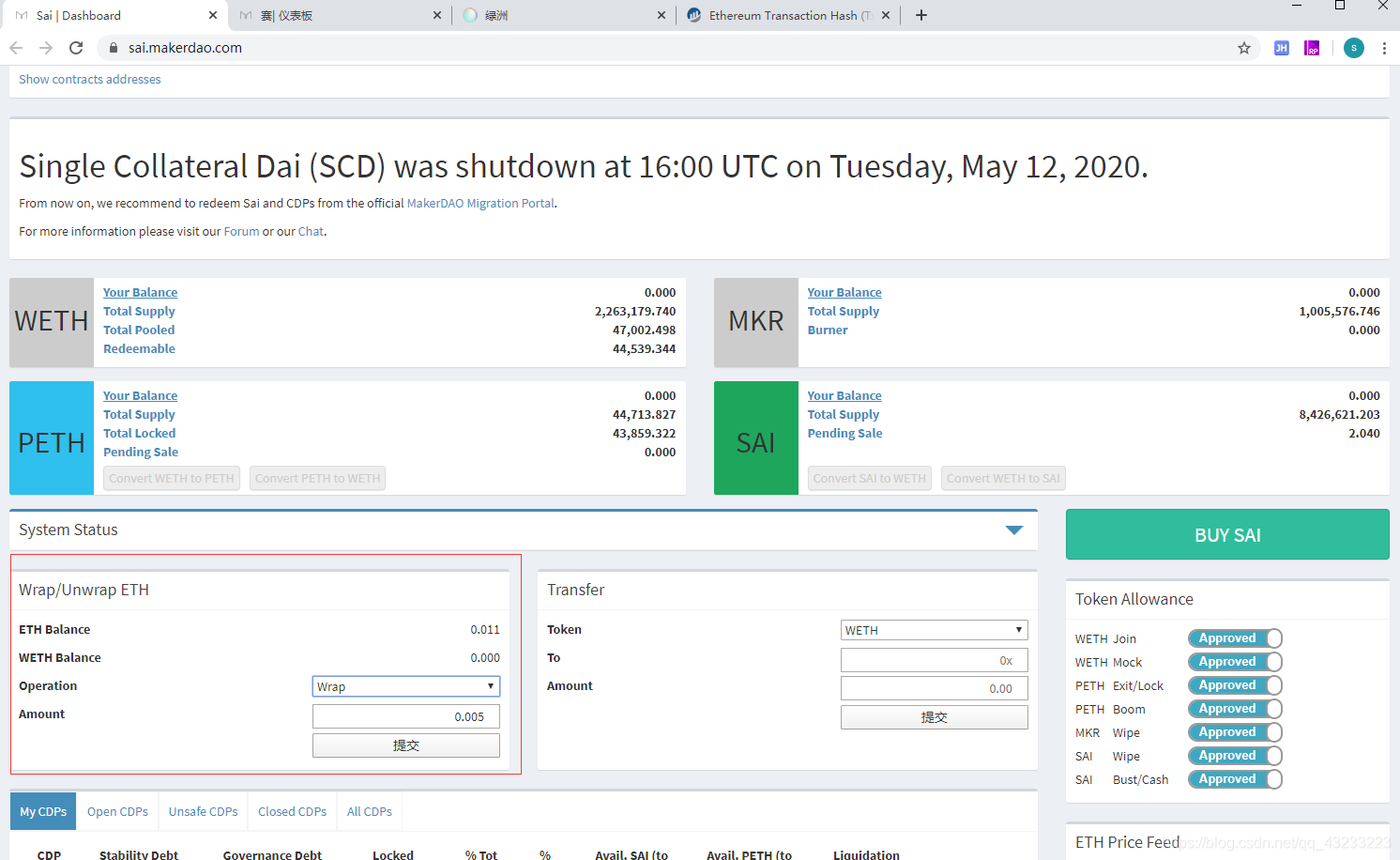The height and width of the screenshot is (860, 1400).
Task: Click Convert SAI to WETH button
Action: pos(870,478)
